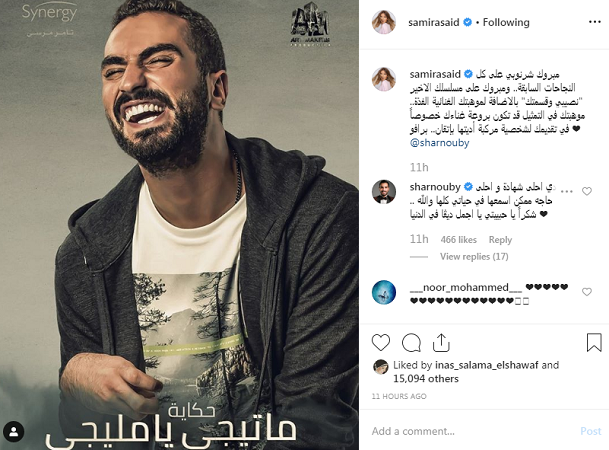Image resolution: width=609 pixels, height=450 pixels.
Task: Open the @sharnouby mention link
Action: [439, 143]
